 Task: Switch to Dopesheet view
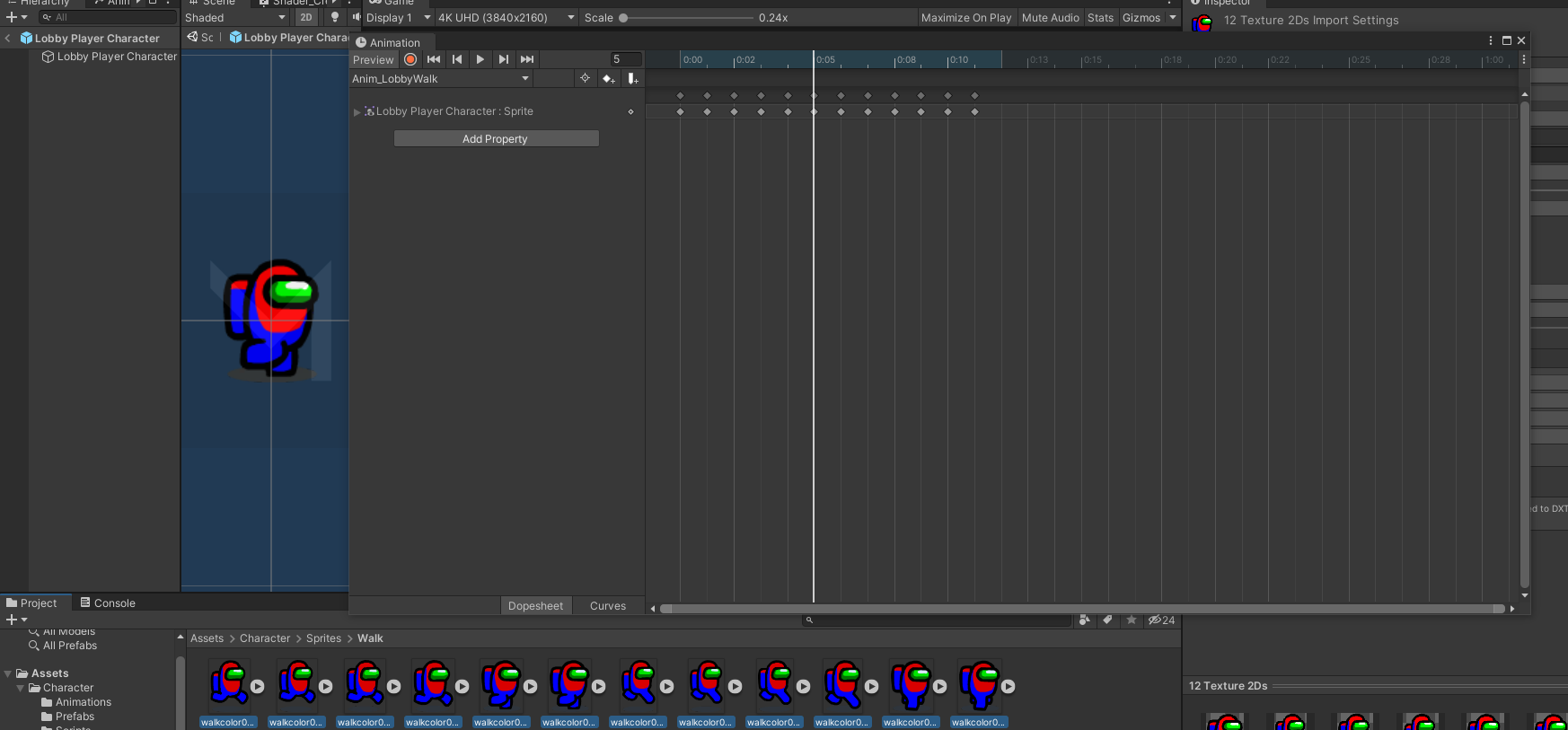click(x=536, y=605)
